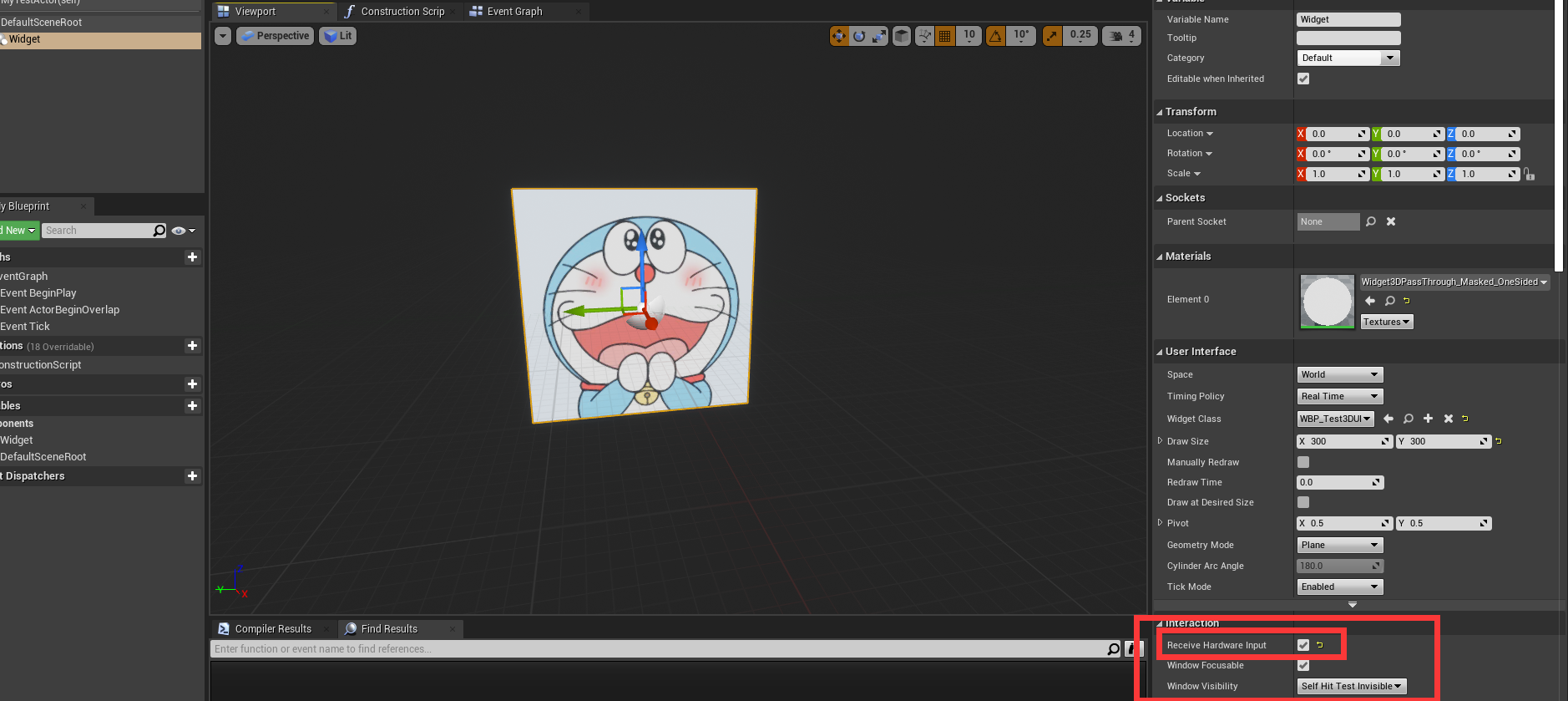Open the My Blueprint eye view options
This screenshot has width=1568, height=701.
183,231
